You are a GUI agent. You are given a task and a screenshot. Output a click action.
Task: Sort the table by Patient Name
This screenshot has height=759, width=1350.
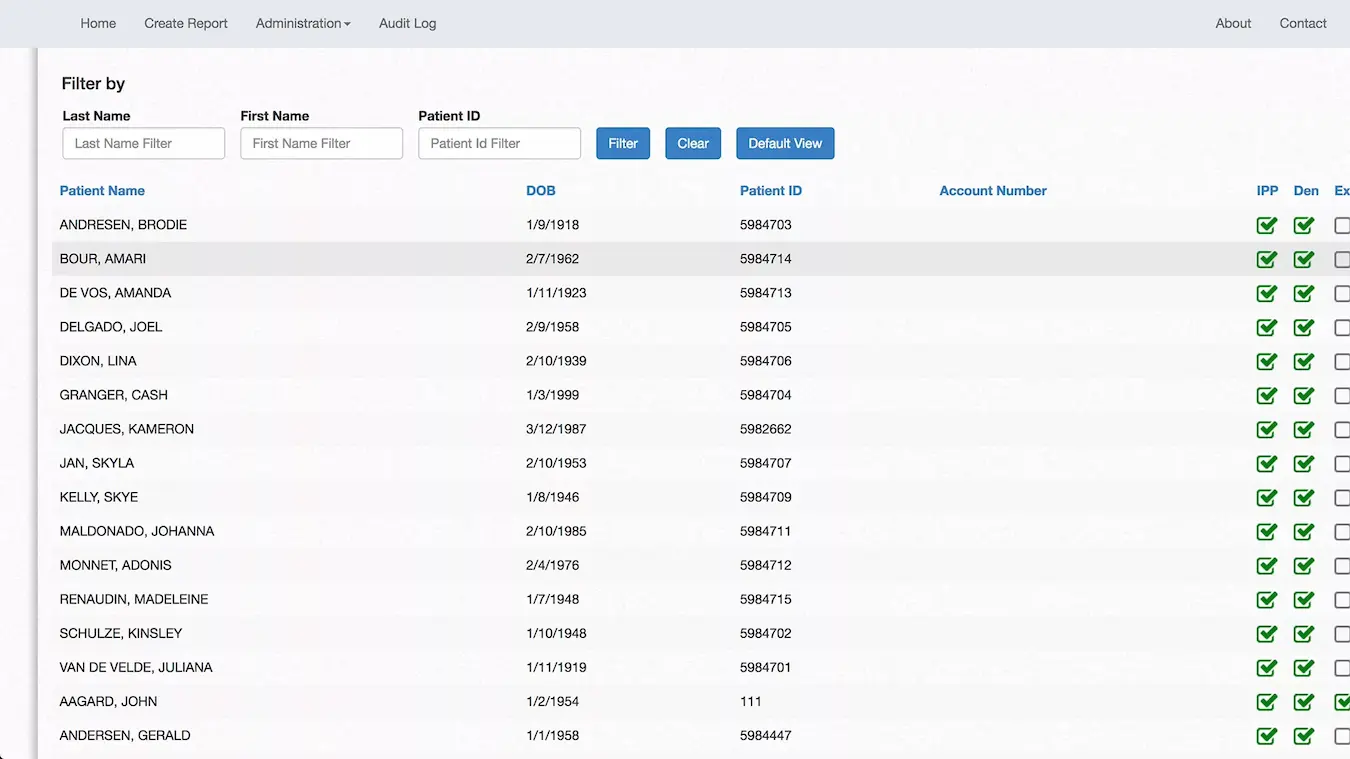pos(102,190)
